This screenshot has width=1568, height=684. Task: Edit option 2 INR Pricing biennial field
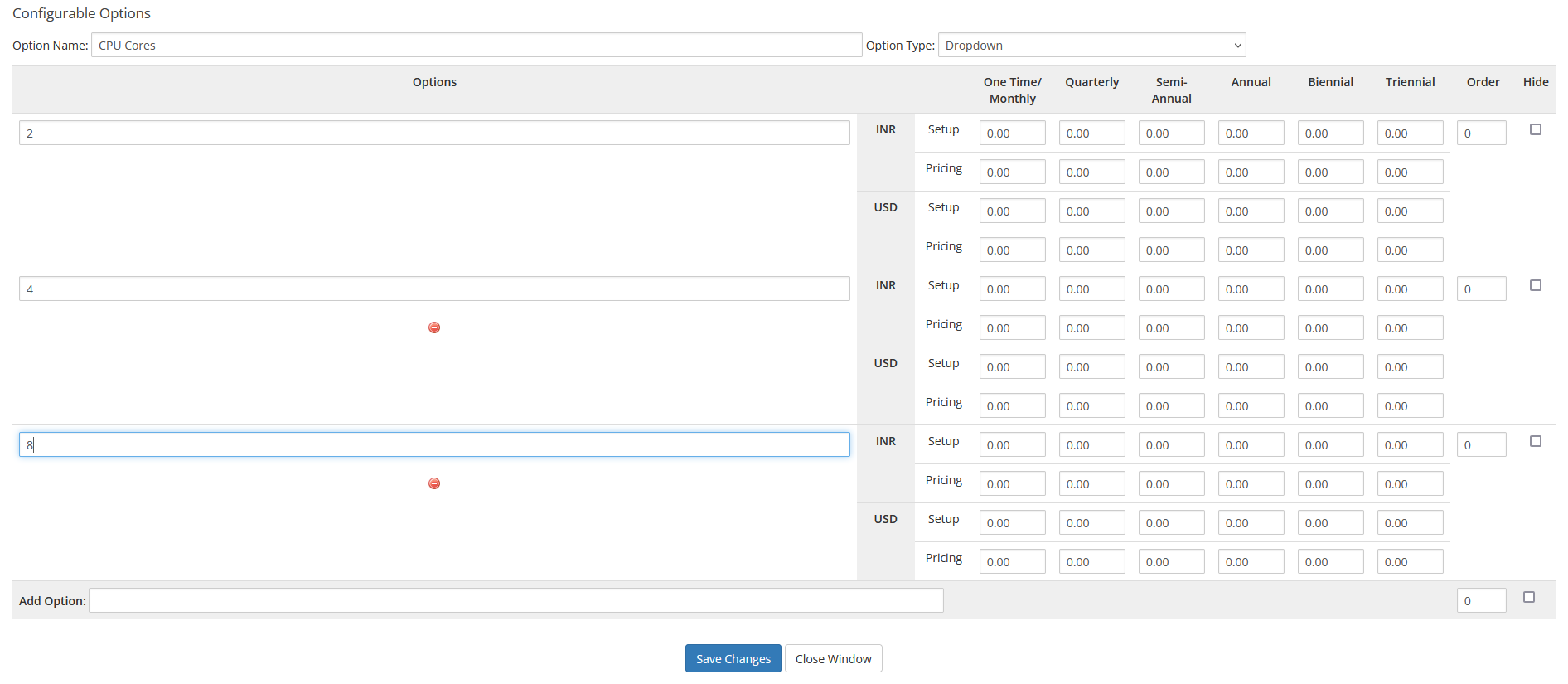(x=1331, y=172)
